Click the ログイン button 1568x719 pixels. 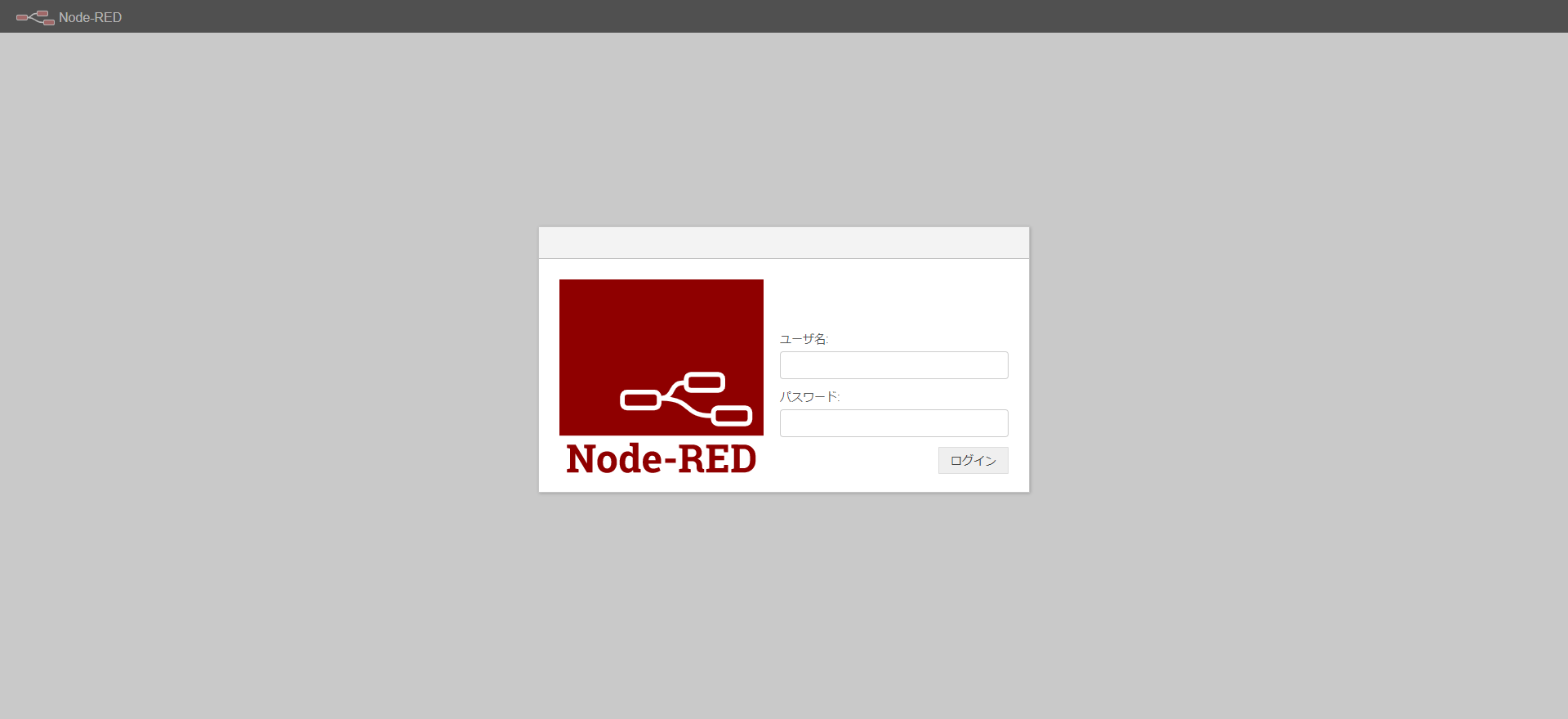973,460
